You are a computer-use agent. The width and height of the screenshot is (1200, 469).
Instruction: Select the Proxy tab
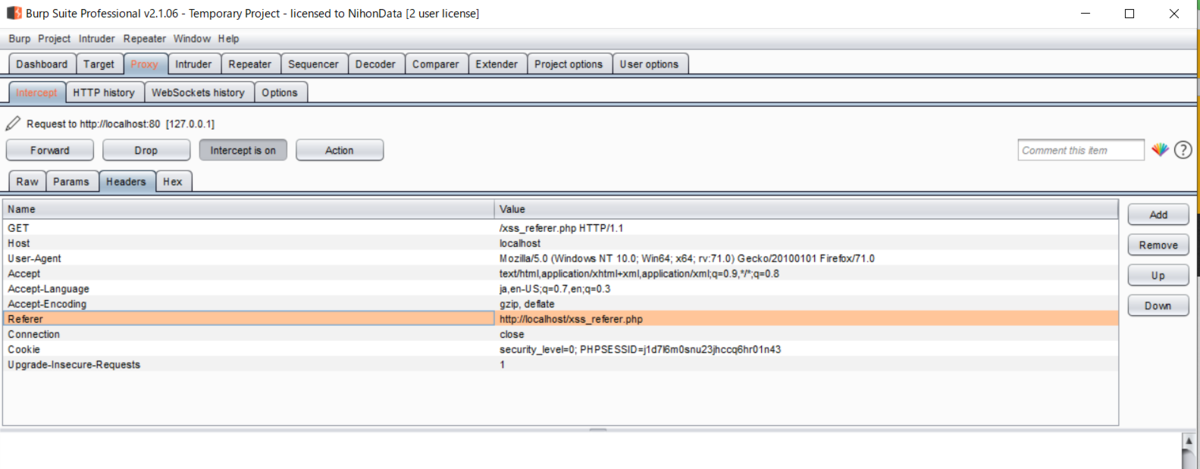pos(145,64)
